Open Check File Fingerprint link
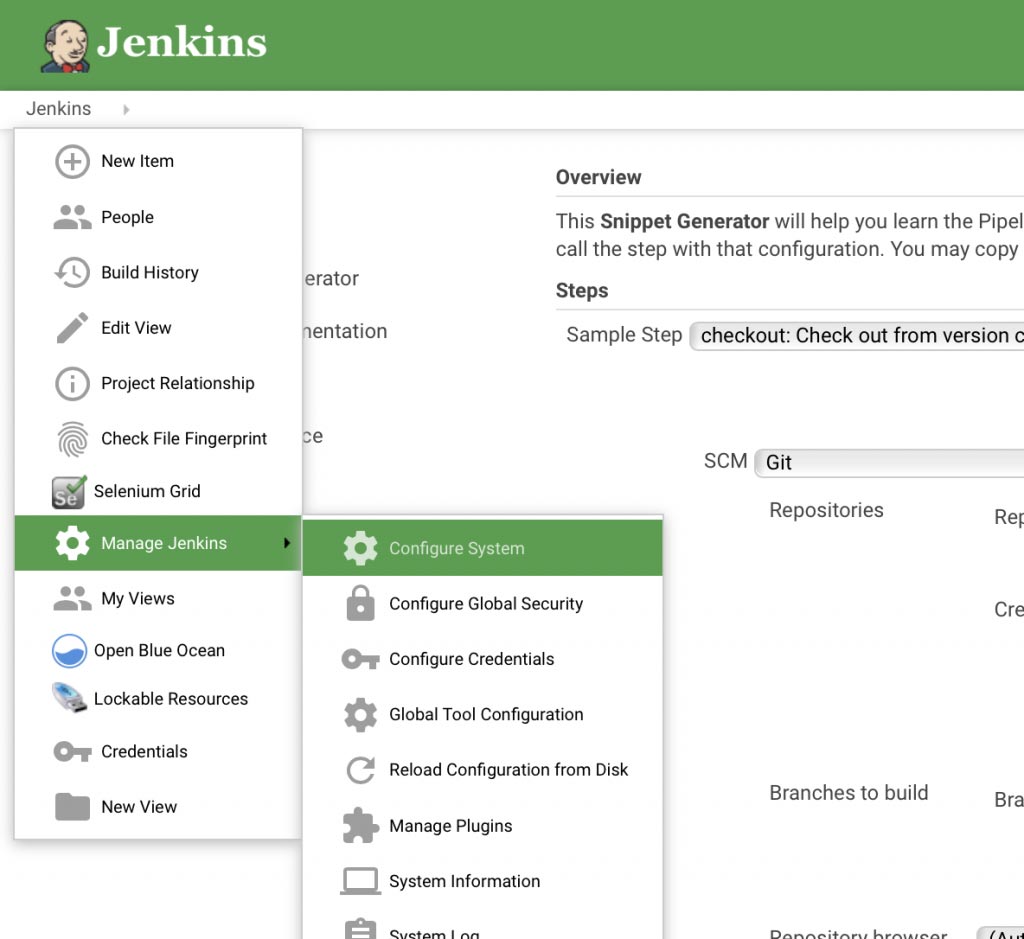 coord(184,439)
